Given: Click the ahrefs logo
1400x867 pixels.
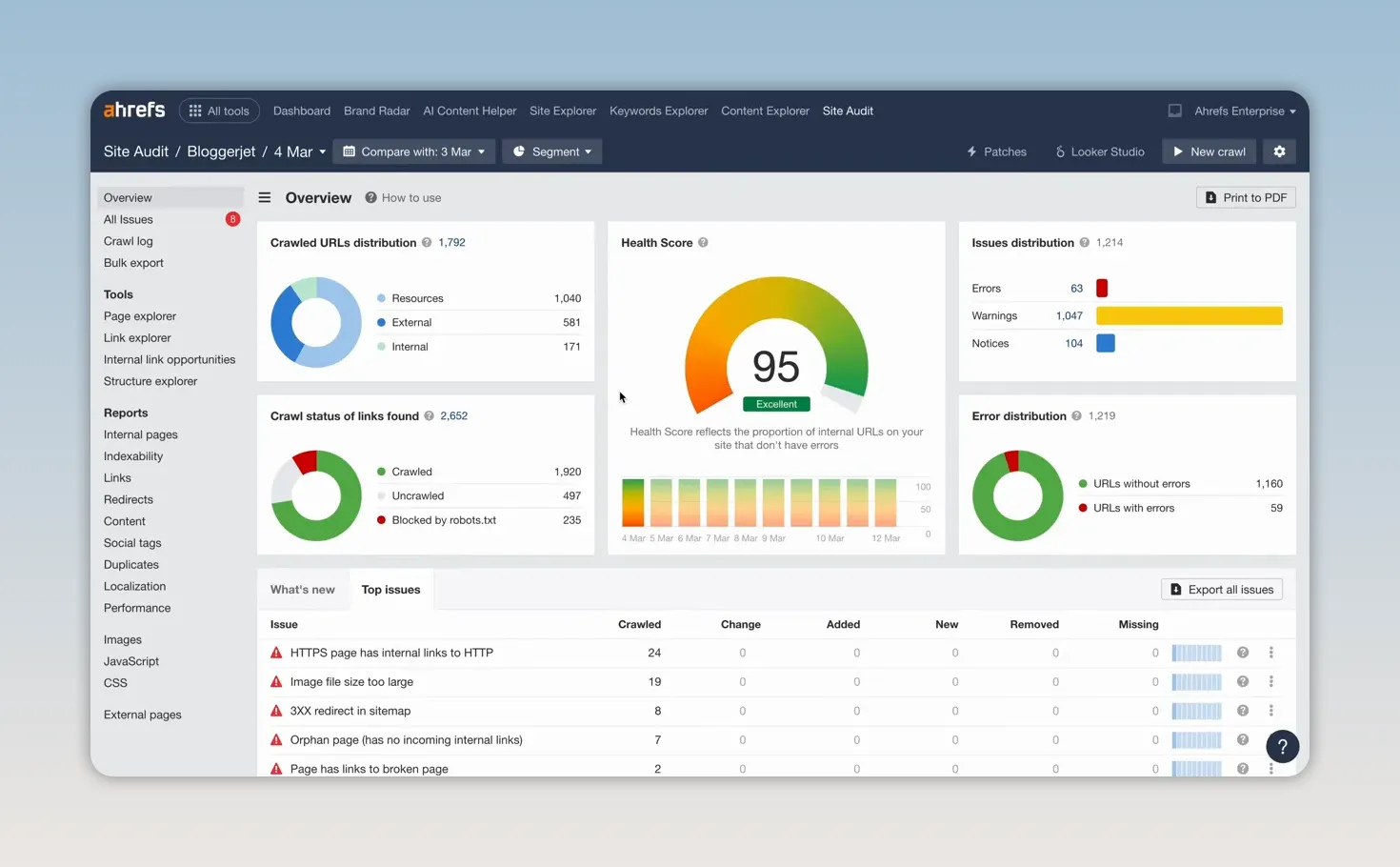Looking at the screenshot, I should pos(134,110).
